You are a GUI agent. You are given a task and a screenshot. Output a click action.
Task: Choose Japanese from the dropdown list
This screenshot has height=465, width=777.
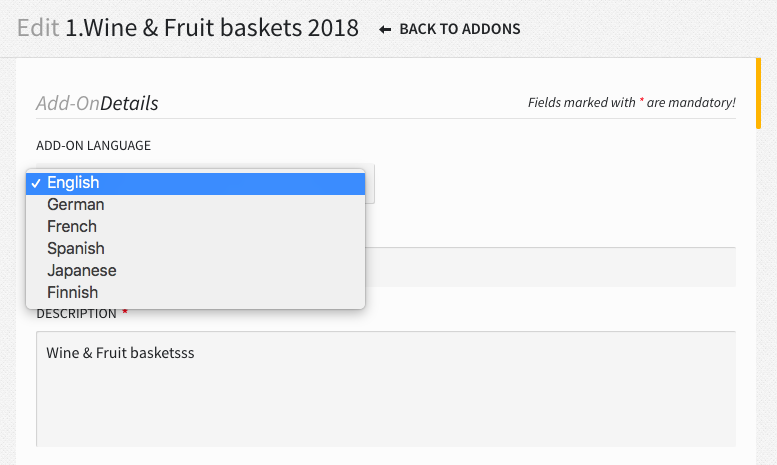82,271
